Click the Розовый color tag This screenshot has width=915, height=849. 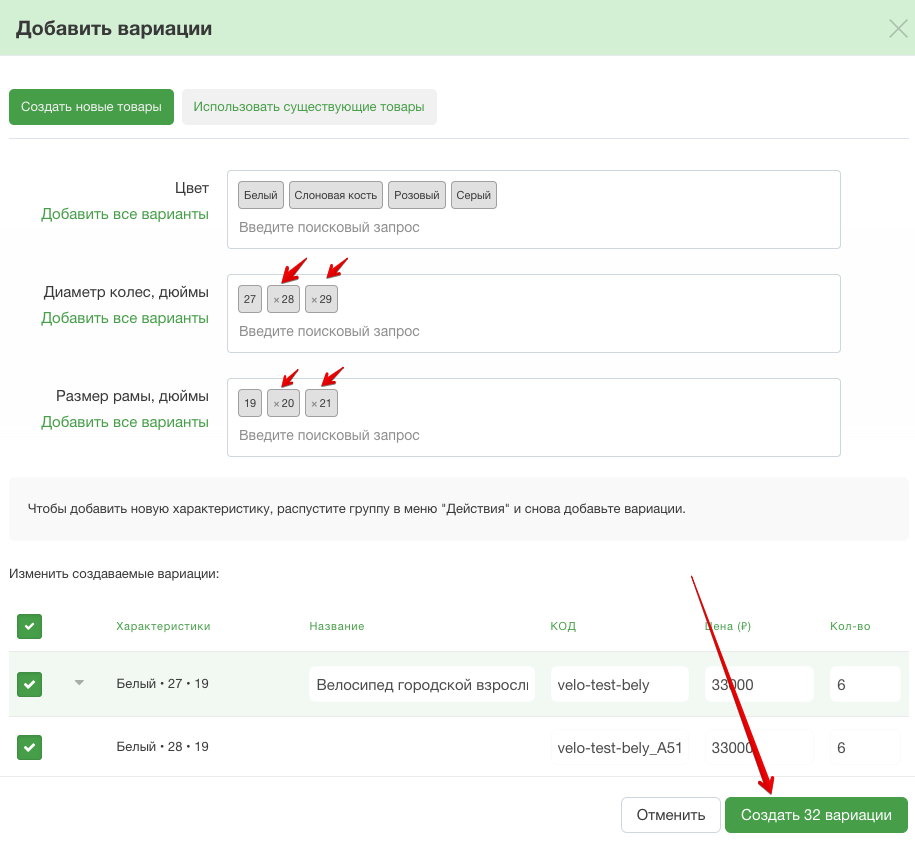coord(417,195)
